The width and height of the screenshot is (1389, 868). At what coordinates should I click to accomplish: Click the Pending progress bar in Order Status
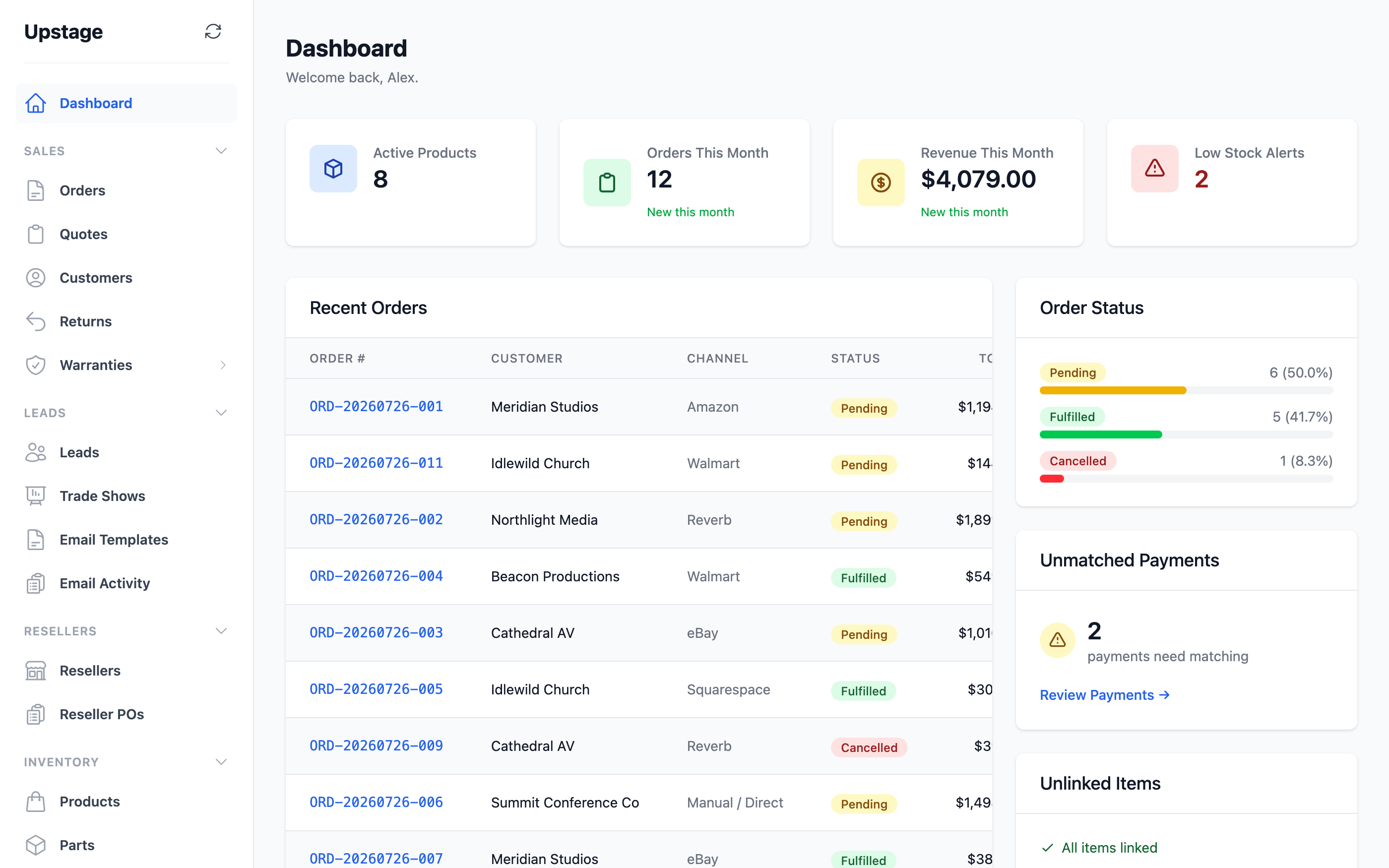[x=1186, y=390]
